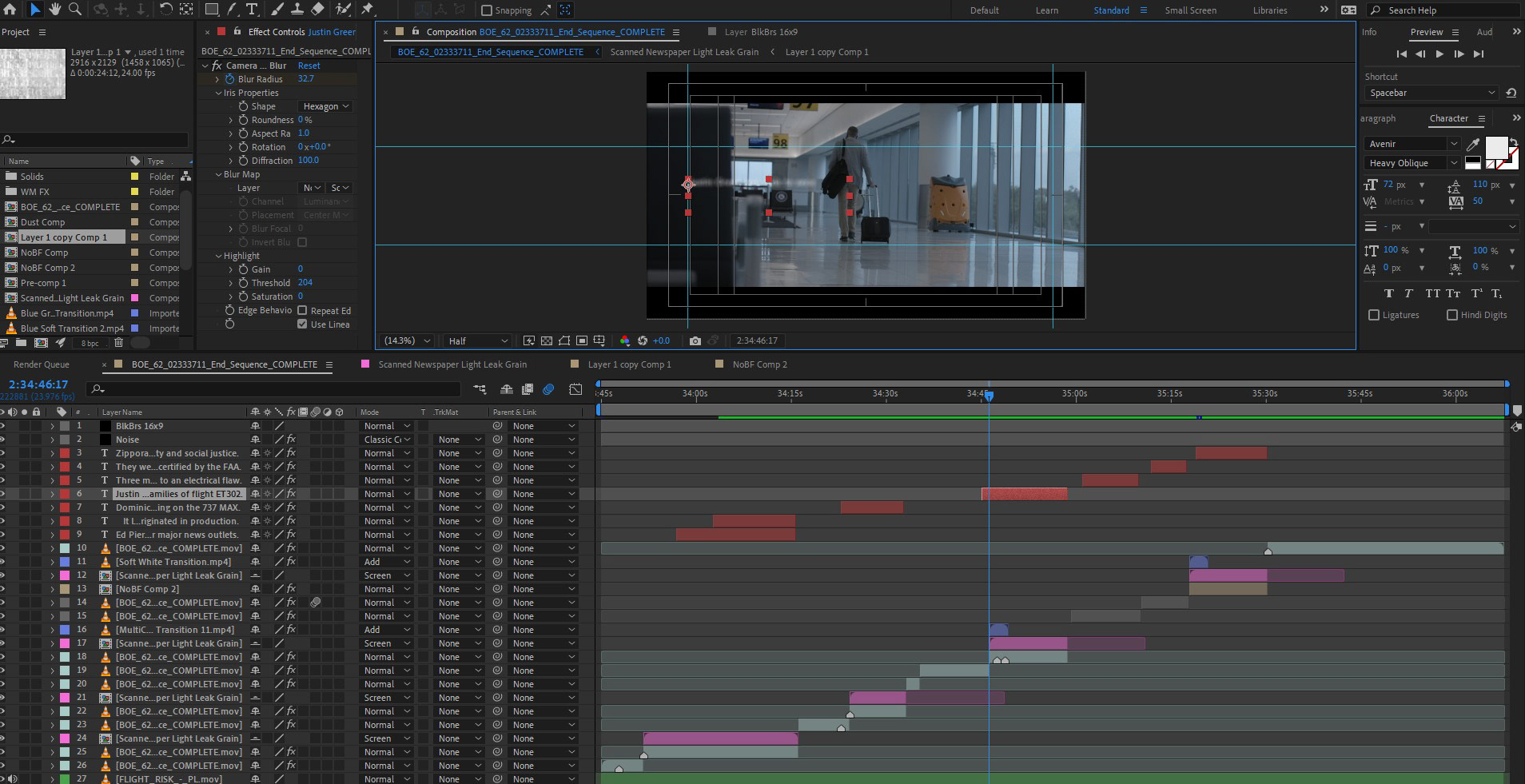This screenshot has width=1525, height=784.
Task: Jump to first frame in Preview panel
Action: pyautogui.click(x=1401, y=54)
